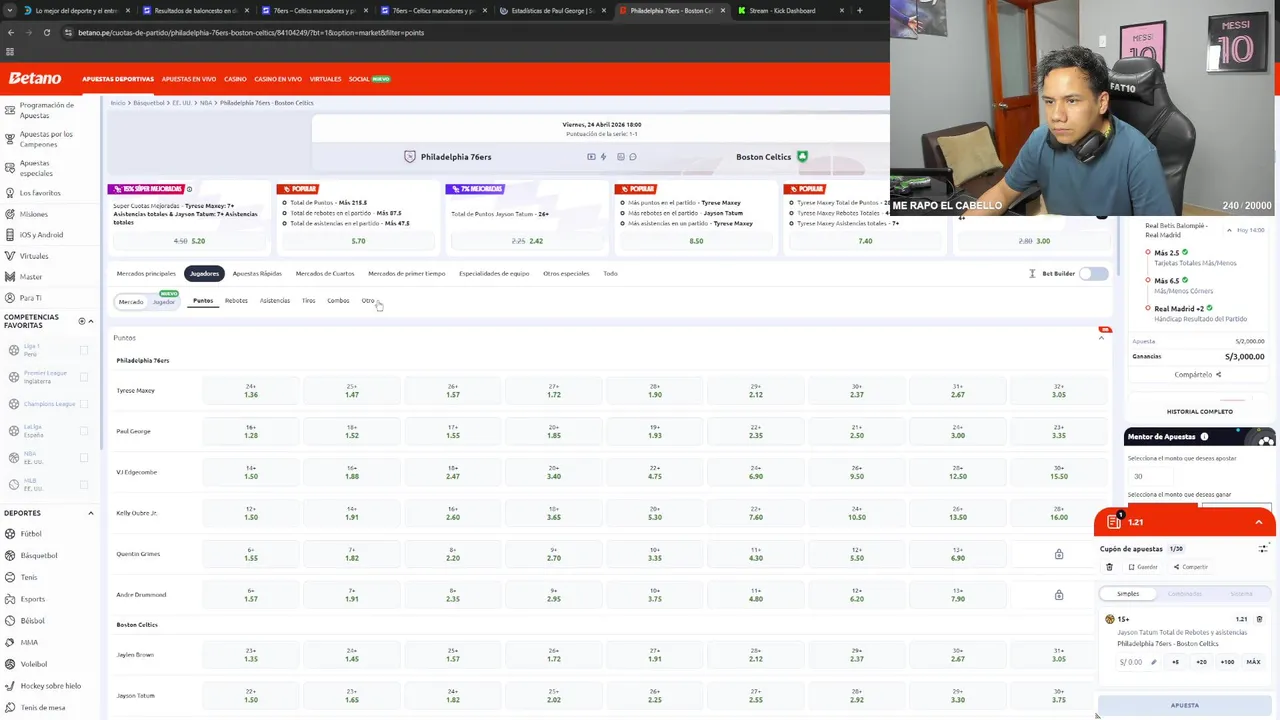Check the Champions League favorite checkbox
Viewport: 1280px width, 720px height.
[84, 404]
